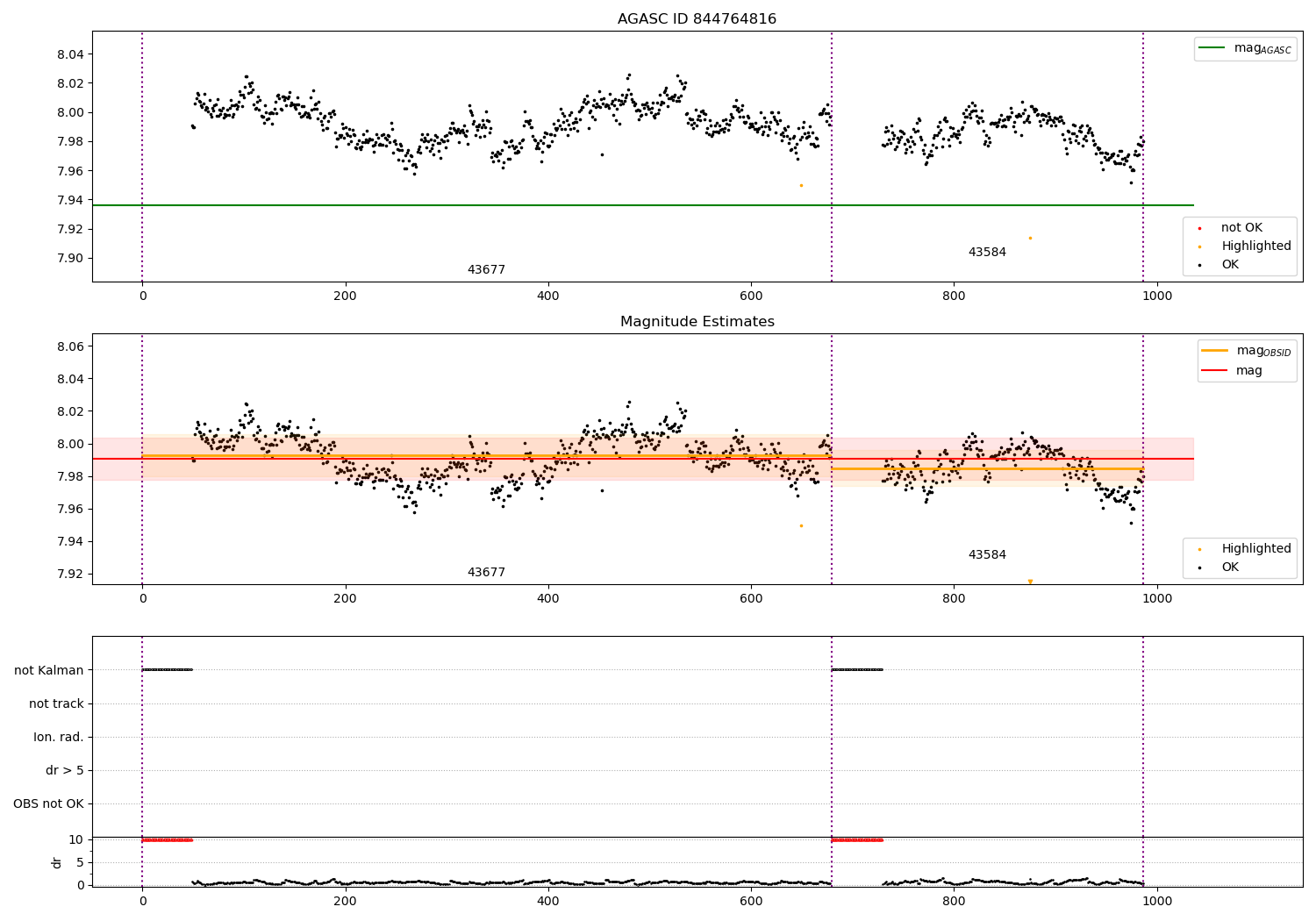
Task: Click the 'not track' row label
Action: pyautogui.click(x=56, y=704)
